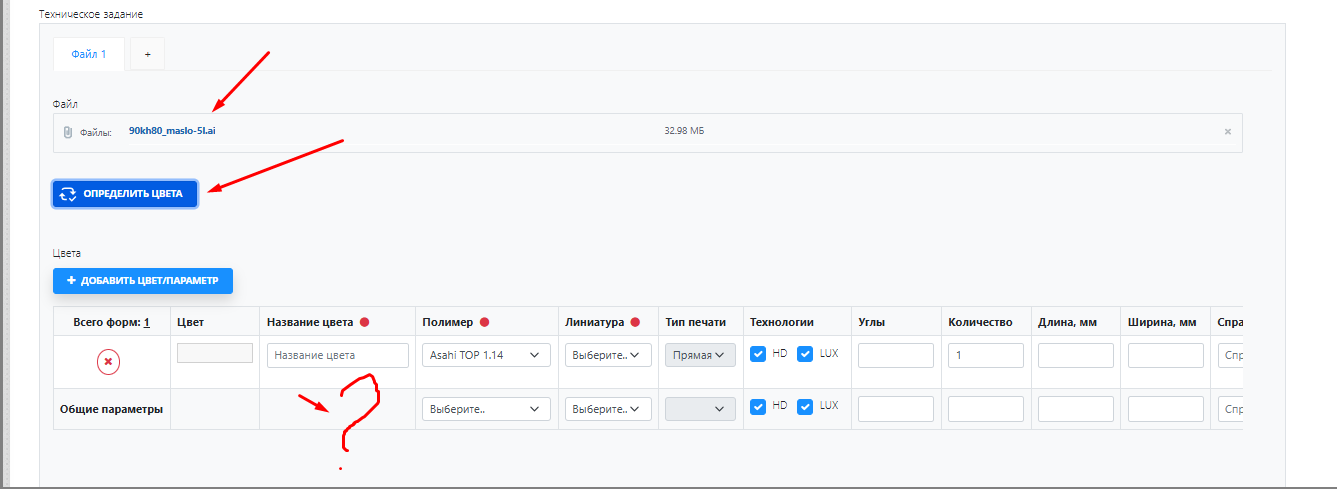Click the Название цвета column header

310,322
